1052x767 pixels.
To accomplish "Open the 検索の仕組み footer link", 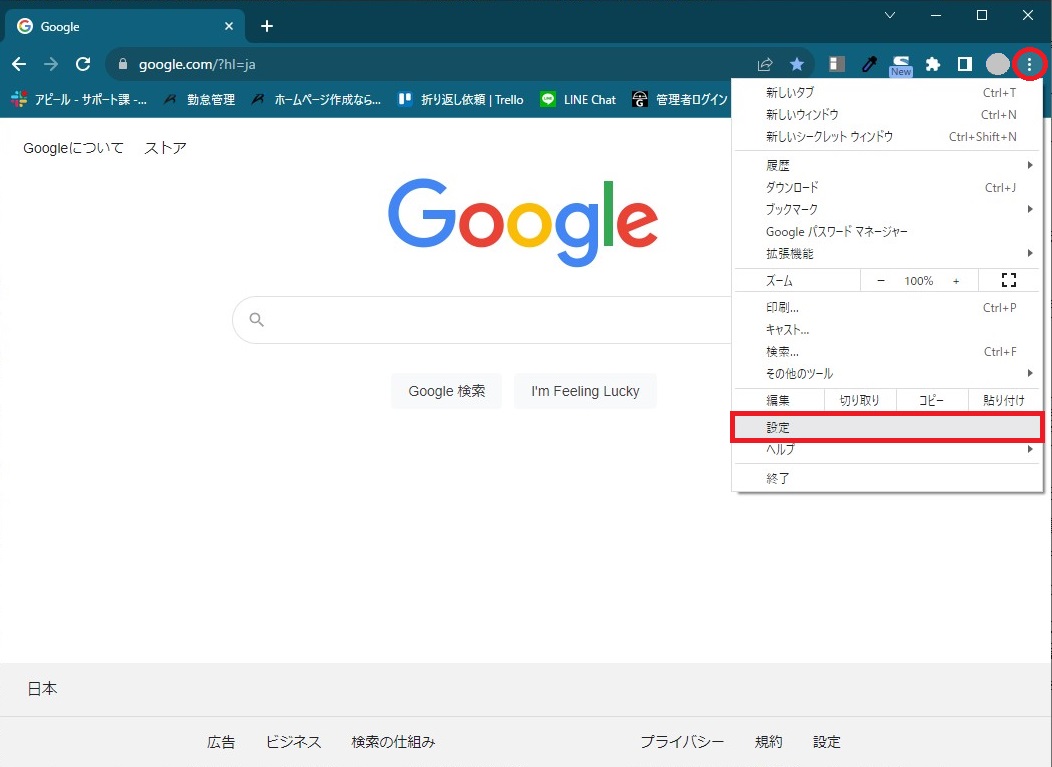I will 393,742.
